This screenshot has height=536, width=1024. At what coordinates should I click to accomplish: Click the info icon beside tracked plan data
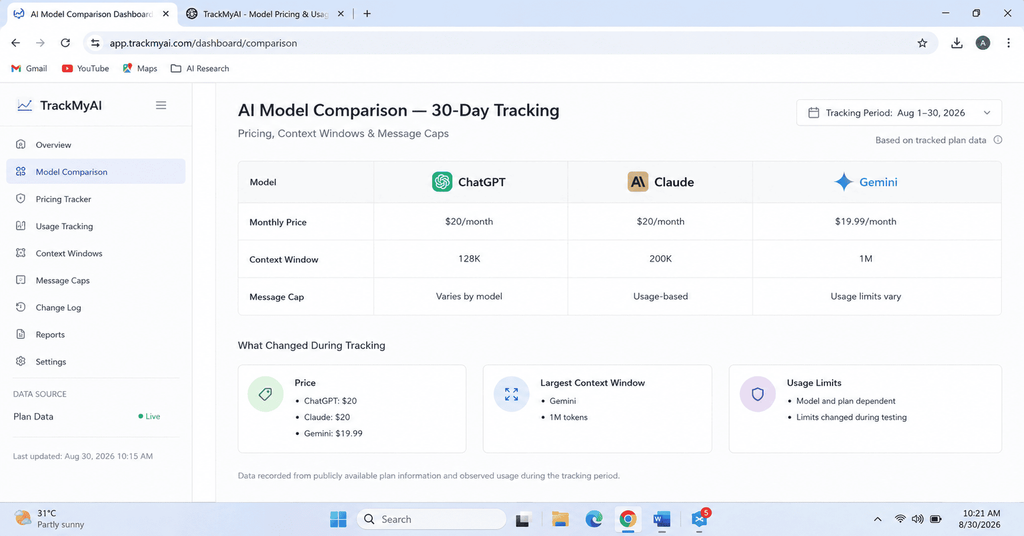(998, 140)
